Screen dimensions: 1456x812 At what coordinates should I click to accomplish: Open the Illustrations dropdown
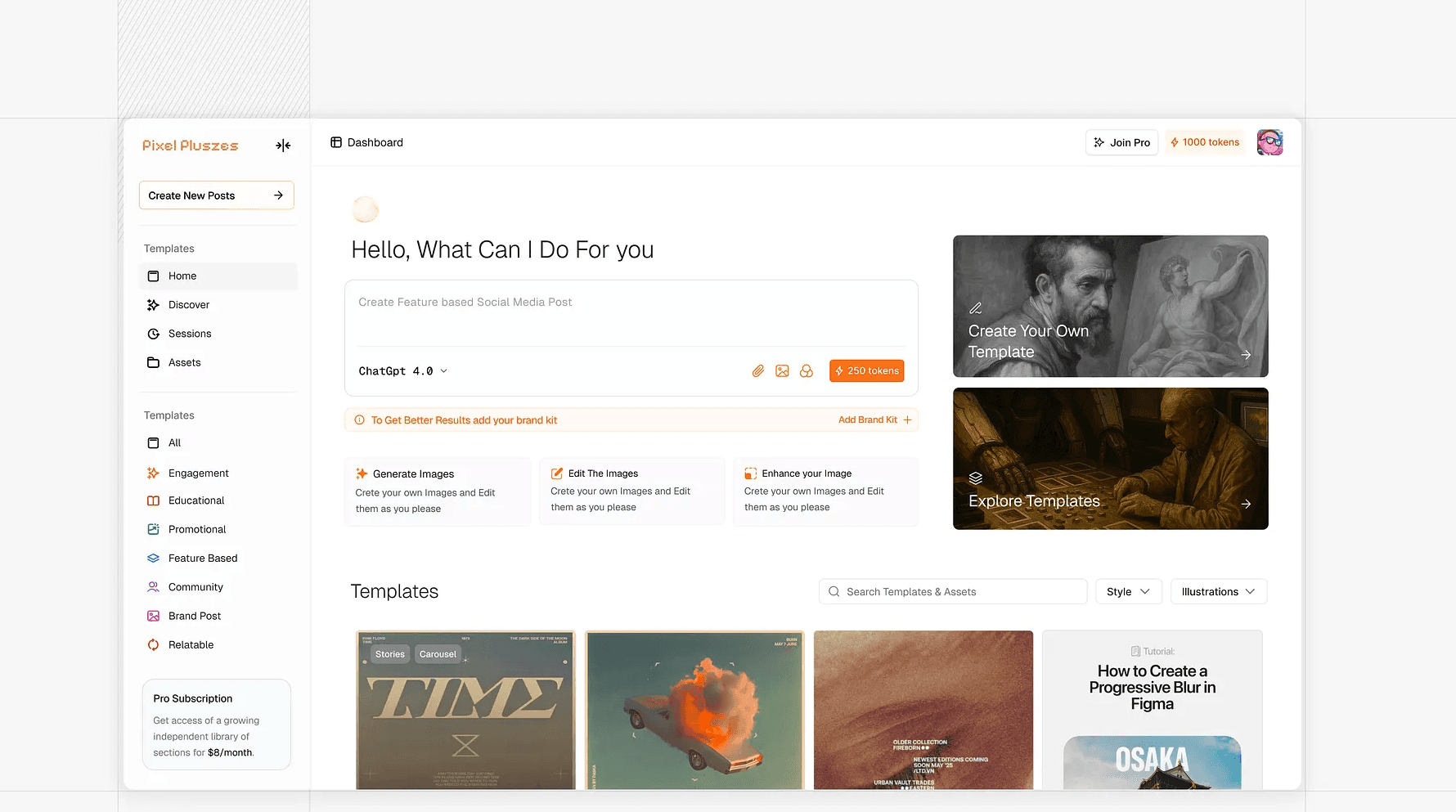(x=1219, y=592)
